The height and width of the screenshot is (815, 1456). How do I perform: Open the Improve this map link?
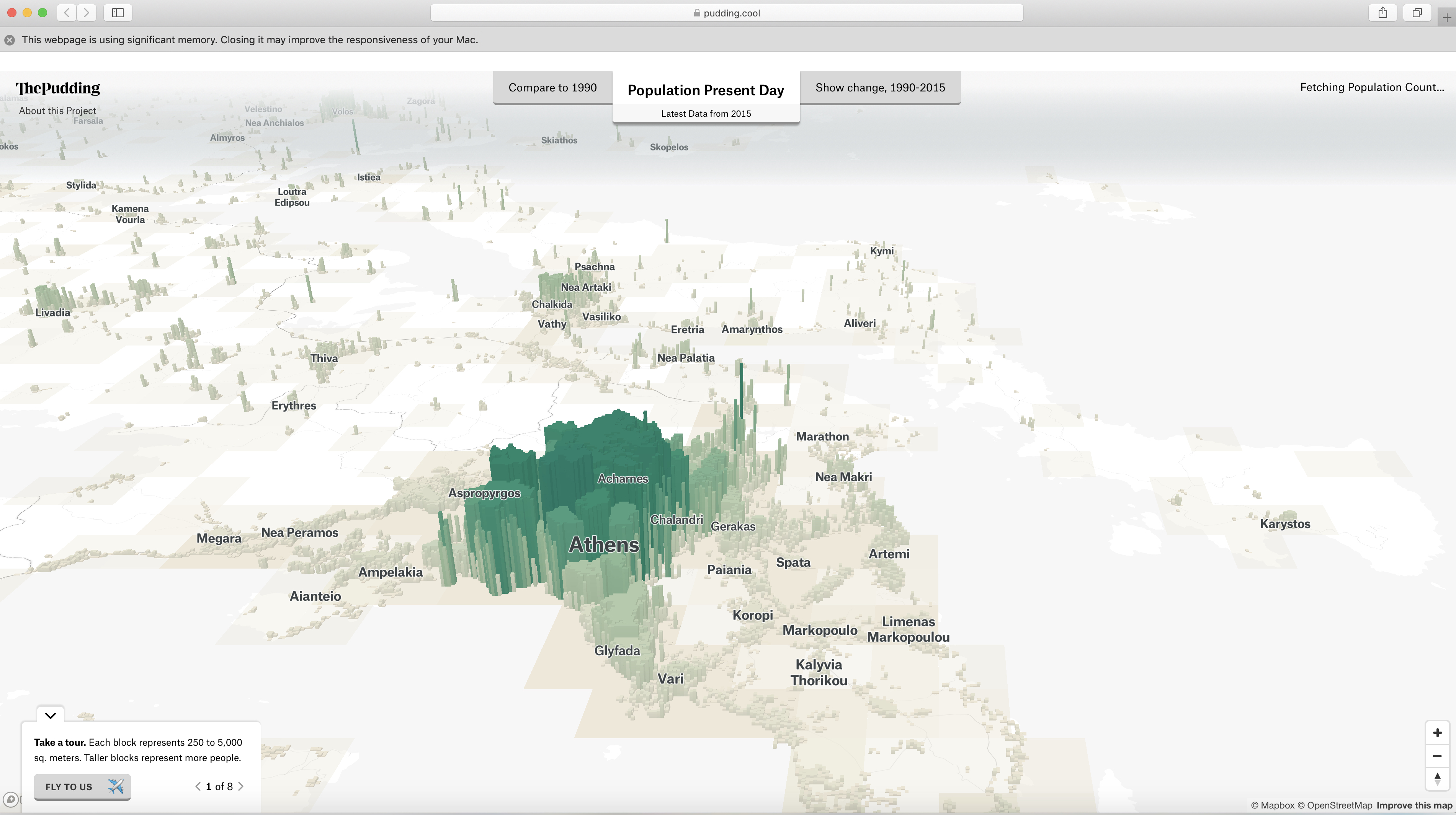pyautogui.click(x=1414, y=806)
